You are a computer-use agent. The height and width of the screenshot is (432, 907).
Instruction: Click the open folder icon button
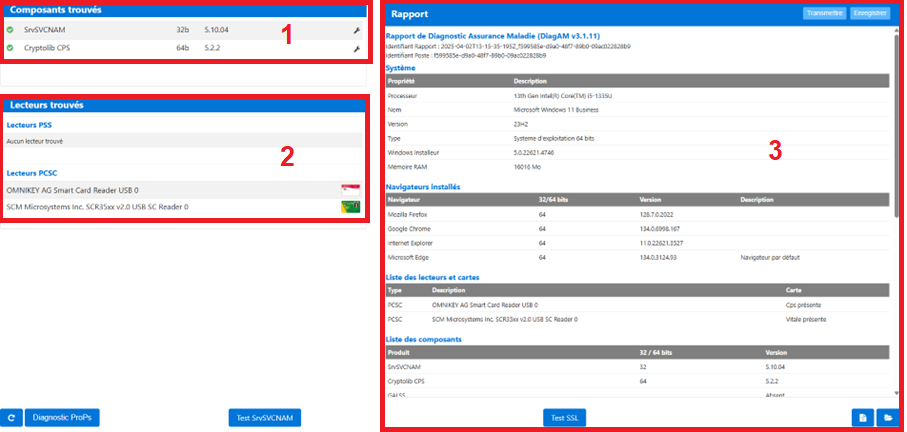[885, 418]
